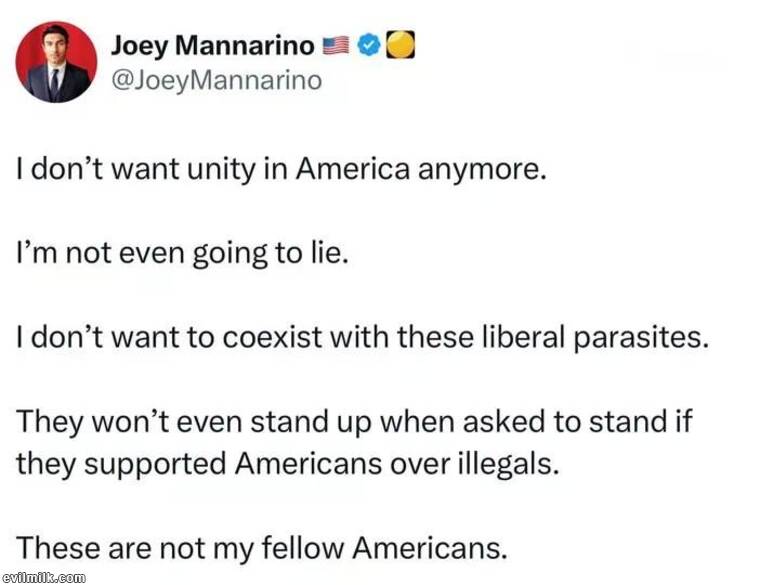Open the @JoeyMannarino handle link

tap(216, 80)
